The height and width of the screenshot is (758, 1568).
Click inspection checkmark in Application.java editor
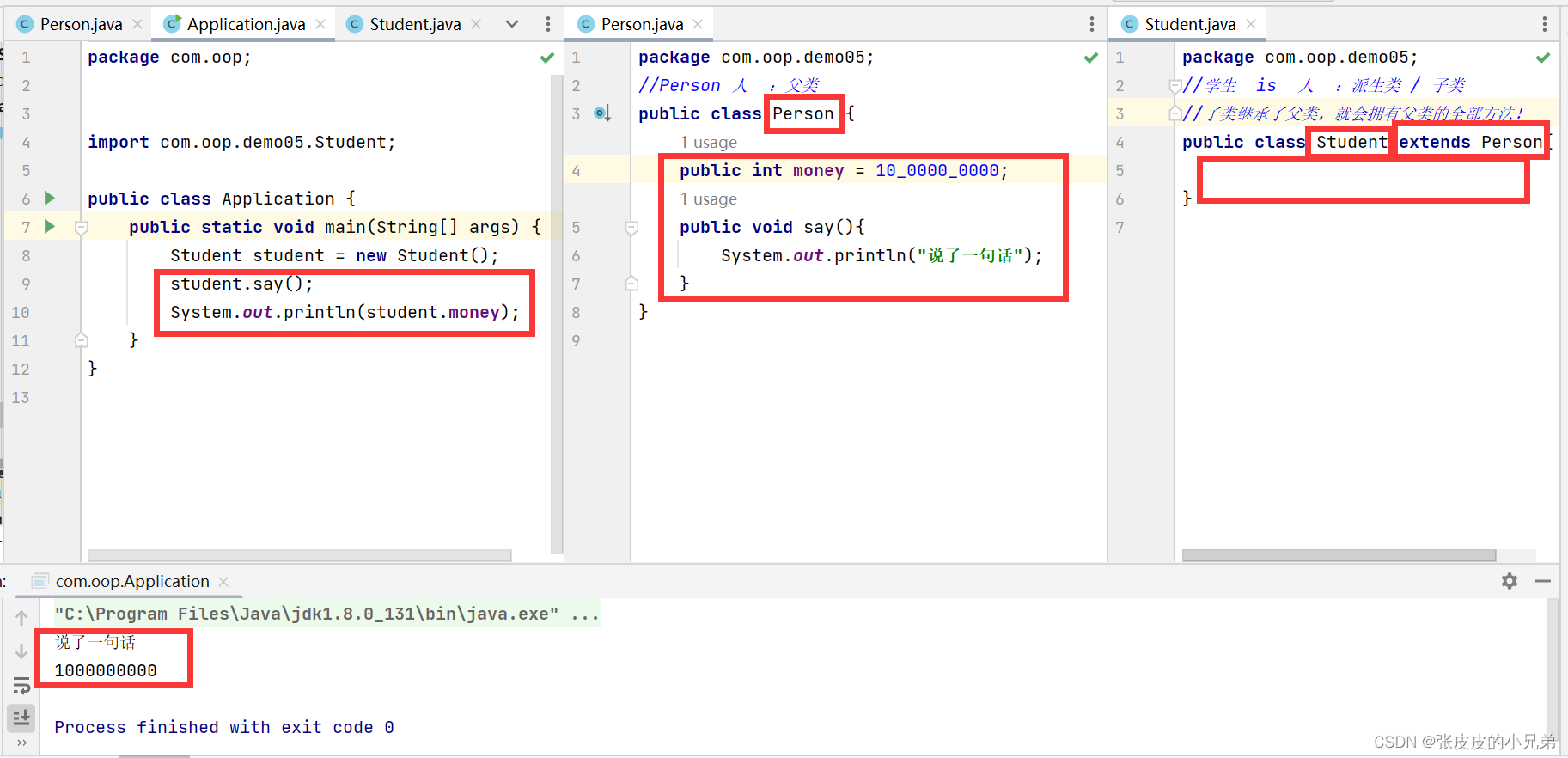547,58
